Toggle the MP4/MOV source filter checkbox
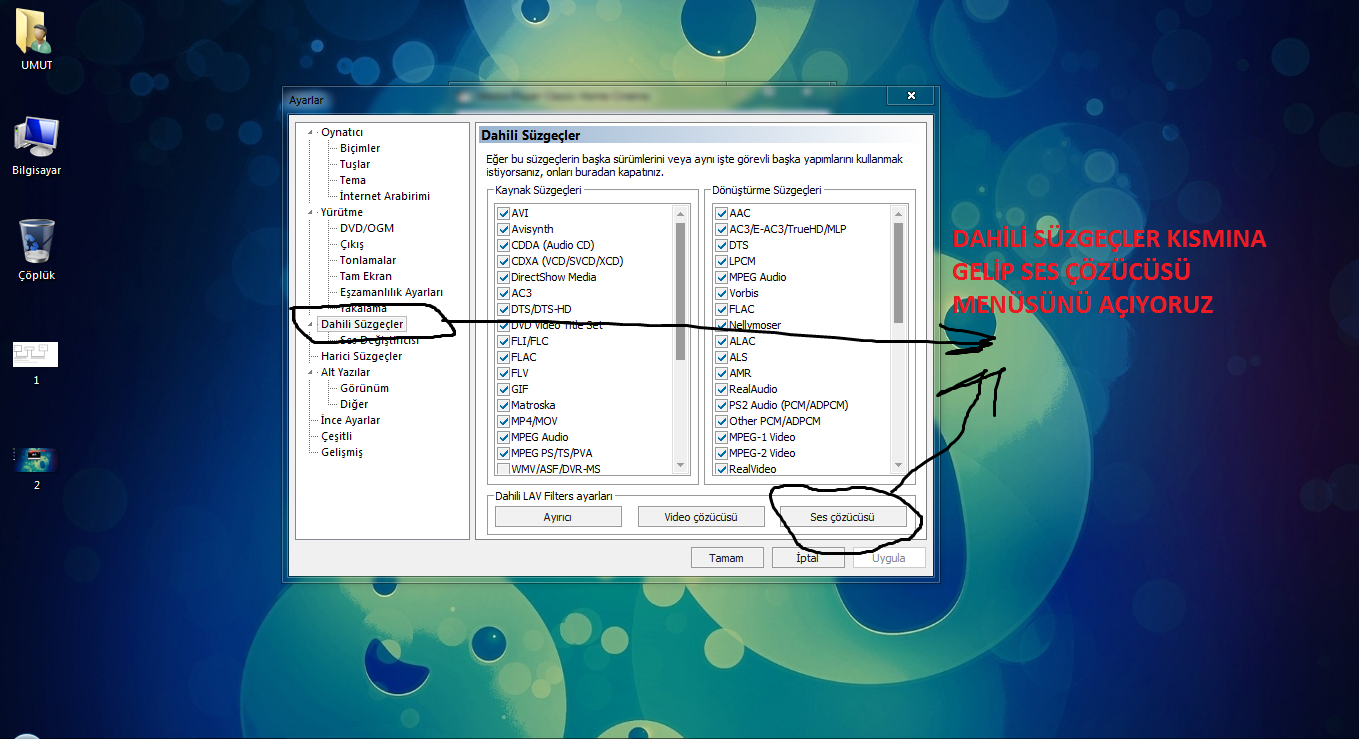Viewport: 1359px width, 739px height. (x=504, y=421)
